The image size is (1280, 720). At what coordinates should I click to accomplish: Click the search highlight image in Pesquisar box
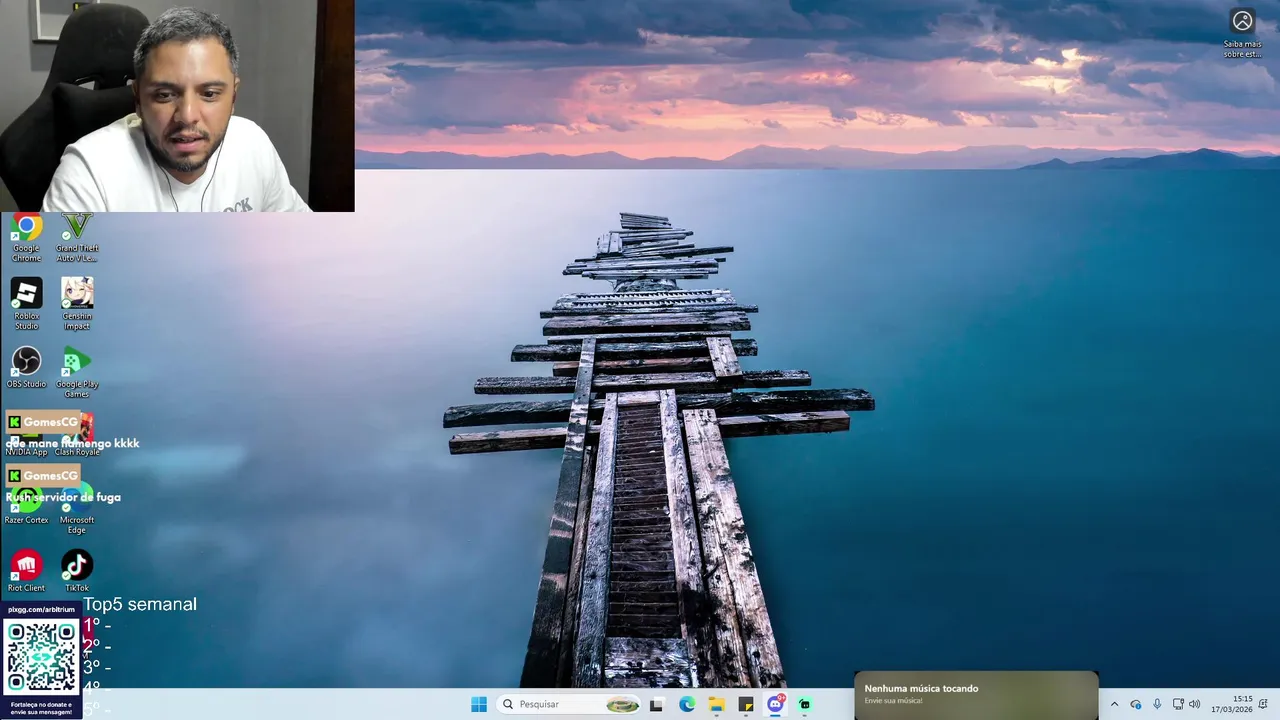[x=622, y=704]
